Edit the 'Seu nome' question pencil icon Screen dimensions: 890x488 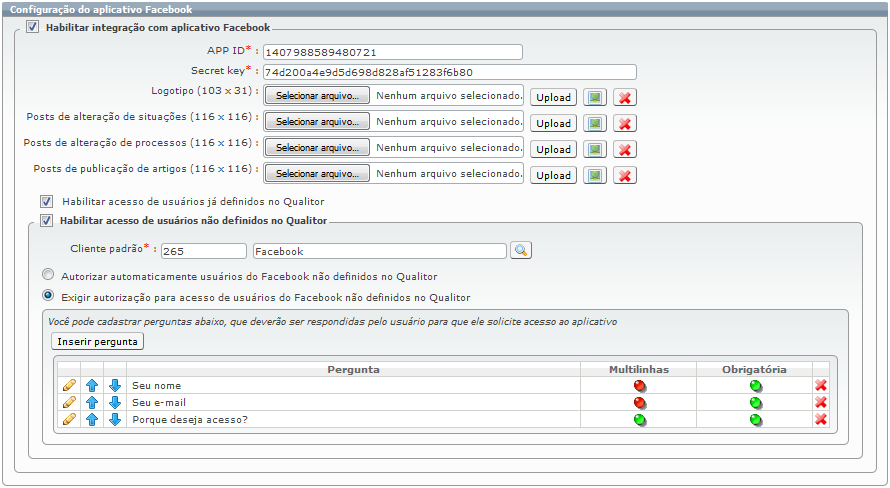tap(69, 385)
